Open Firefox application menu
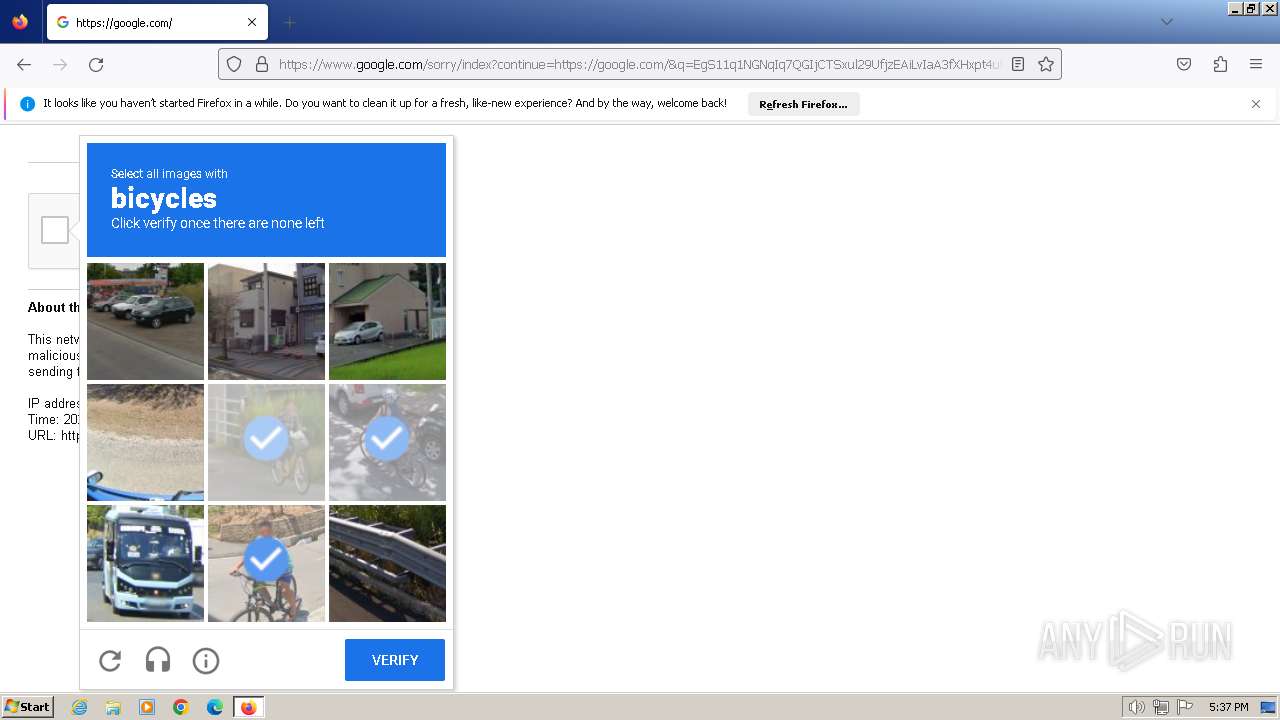The height and width of the screenshot is (720, 1280). [x=1256, y=64]
